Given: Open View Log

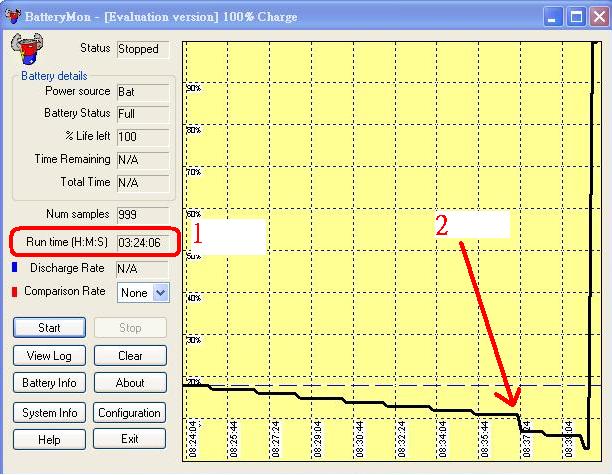Looking at the screenshot, I should point(49,356).
